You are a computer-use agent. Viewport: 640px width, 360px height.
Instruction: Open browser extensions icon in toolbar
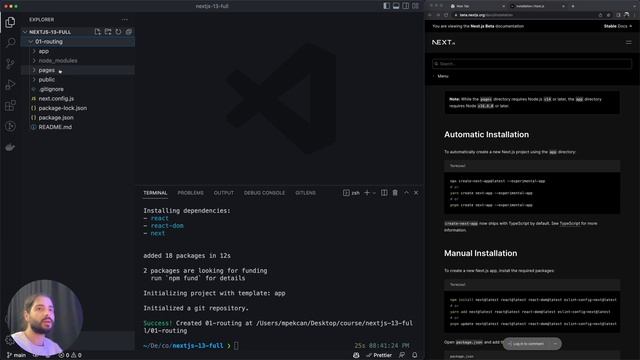(618, 15)
